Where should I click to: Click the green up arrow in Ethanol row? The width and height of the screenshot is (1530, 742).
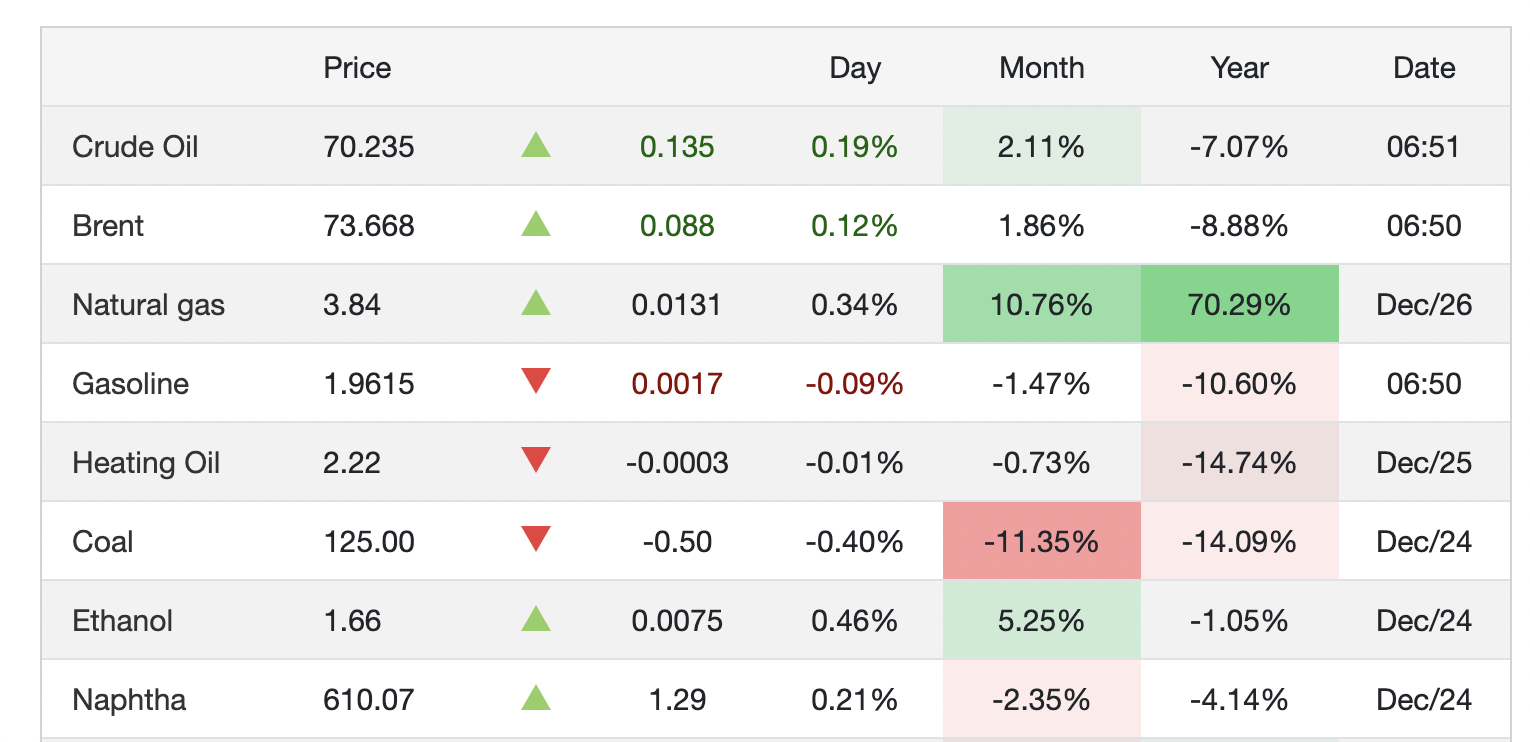pyautogui.click(x=536, y=619)
